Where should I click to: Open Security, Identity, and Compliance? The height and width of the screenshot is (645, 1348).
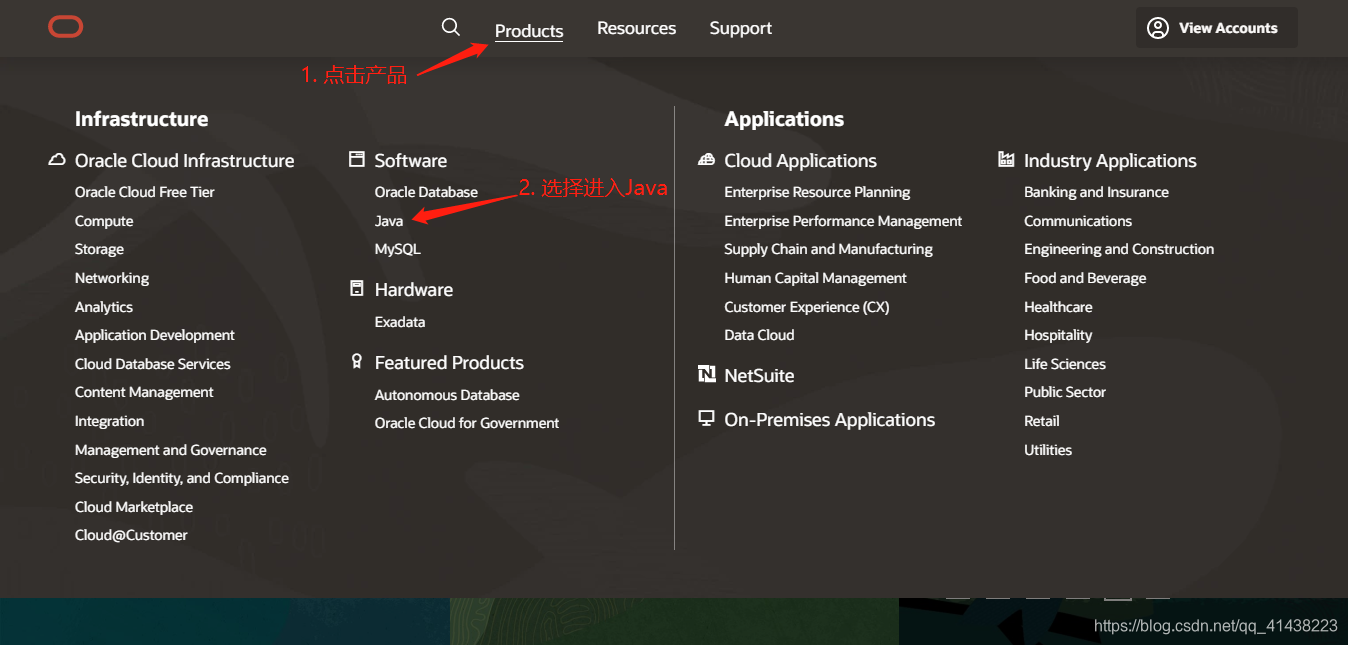182,478
